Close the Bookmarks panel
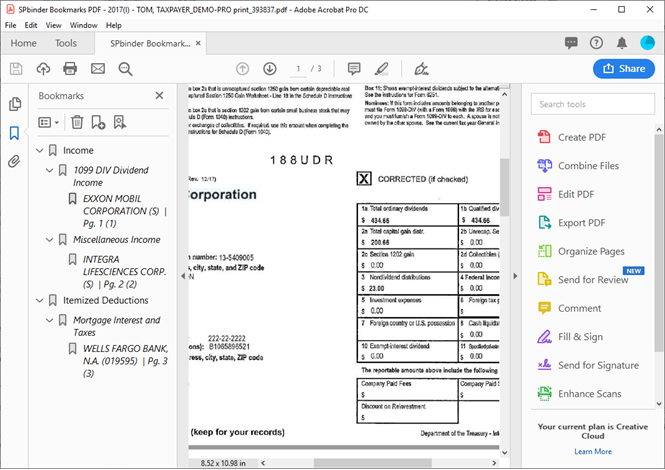The width and height of the screenshot is (665, 470). [x=159, y=96]
